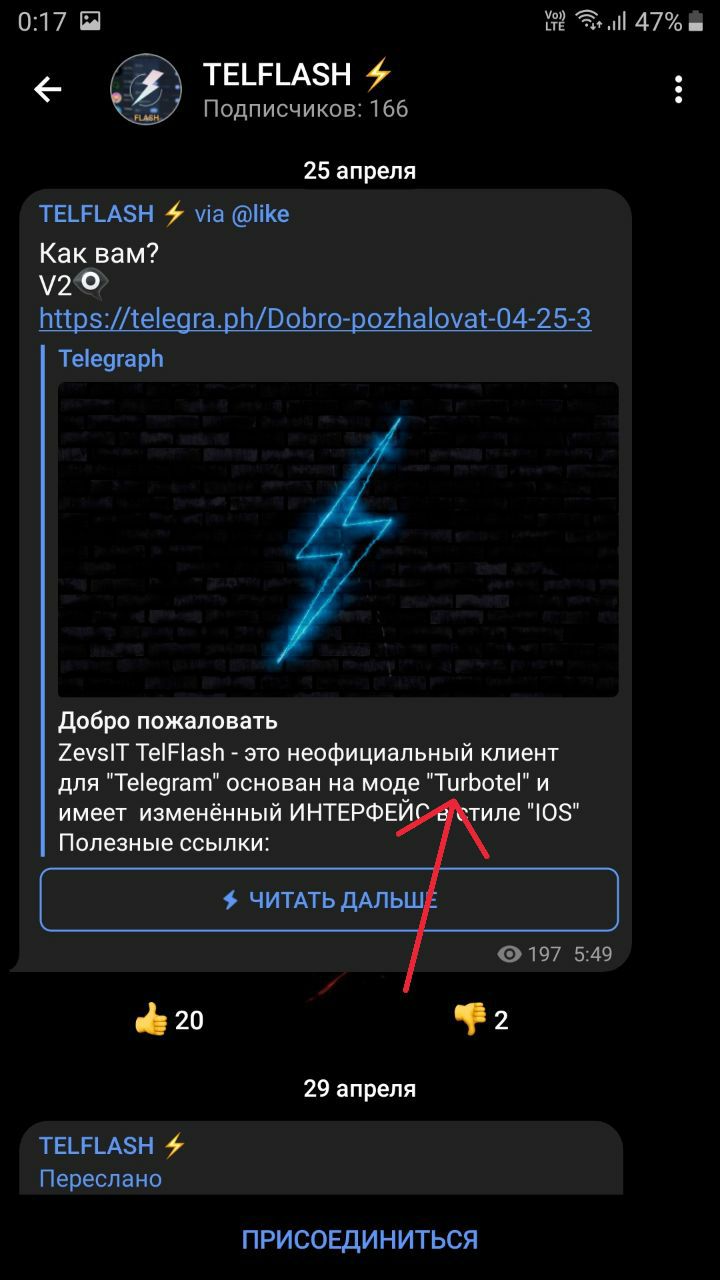Tap the Переслано forwarded label
Screen dimensions: 720x1280
click(100, 1179)
